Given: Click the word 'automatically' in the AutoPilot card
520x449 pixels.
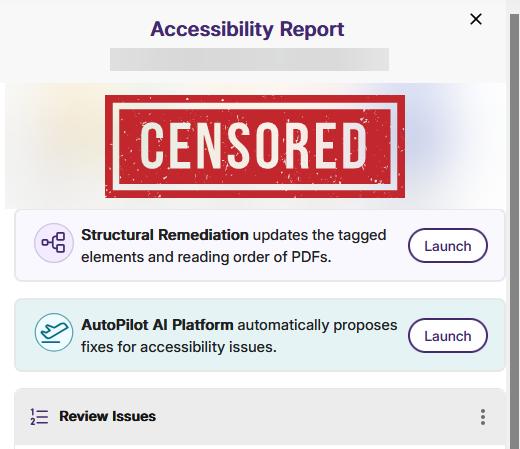Looking at the screenshot, I should point(283,325).
